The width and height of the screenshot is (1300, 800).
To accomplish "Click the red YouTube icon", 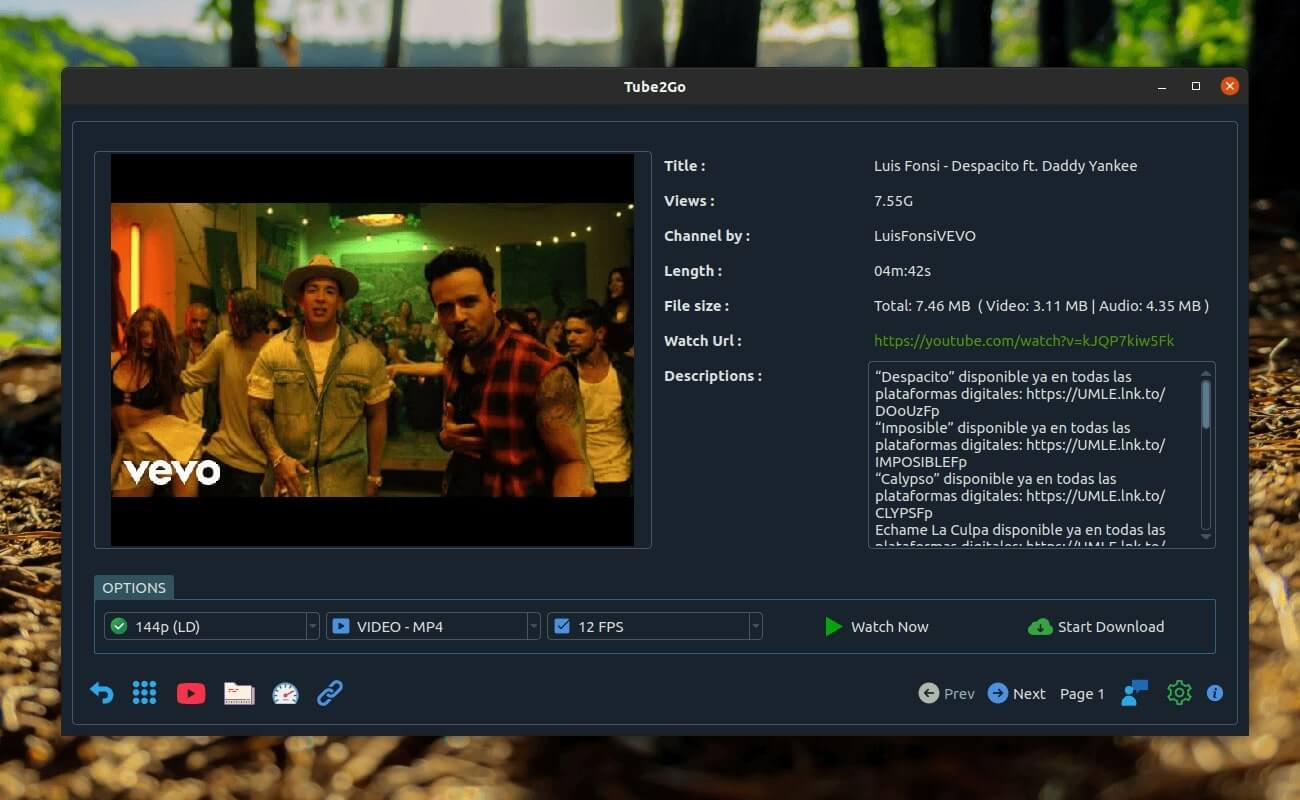I will click(x=191, y=693).
